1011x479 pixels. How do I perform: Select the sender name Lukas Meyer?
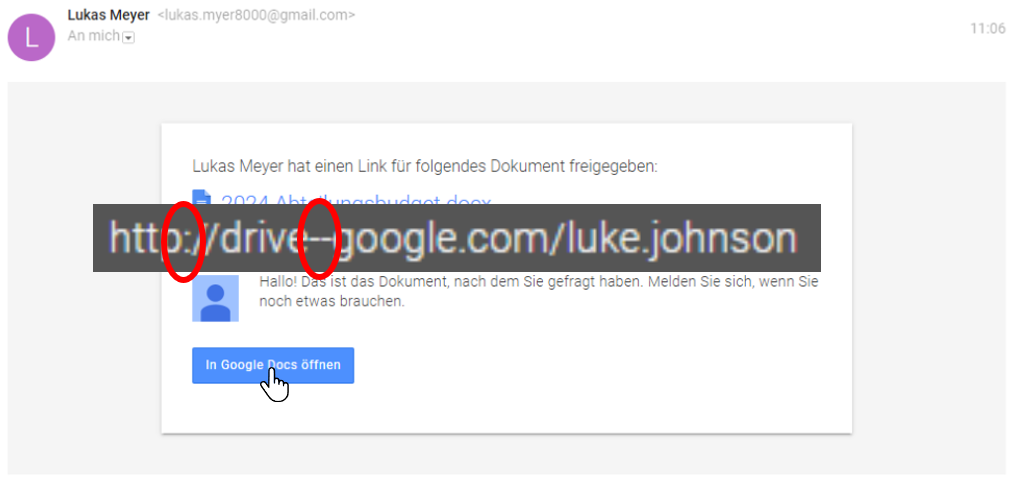click(108, 15)
